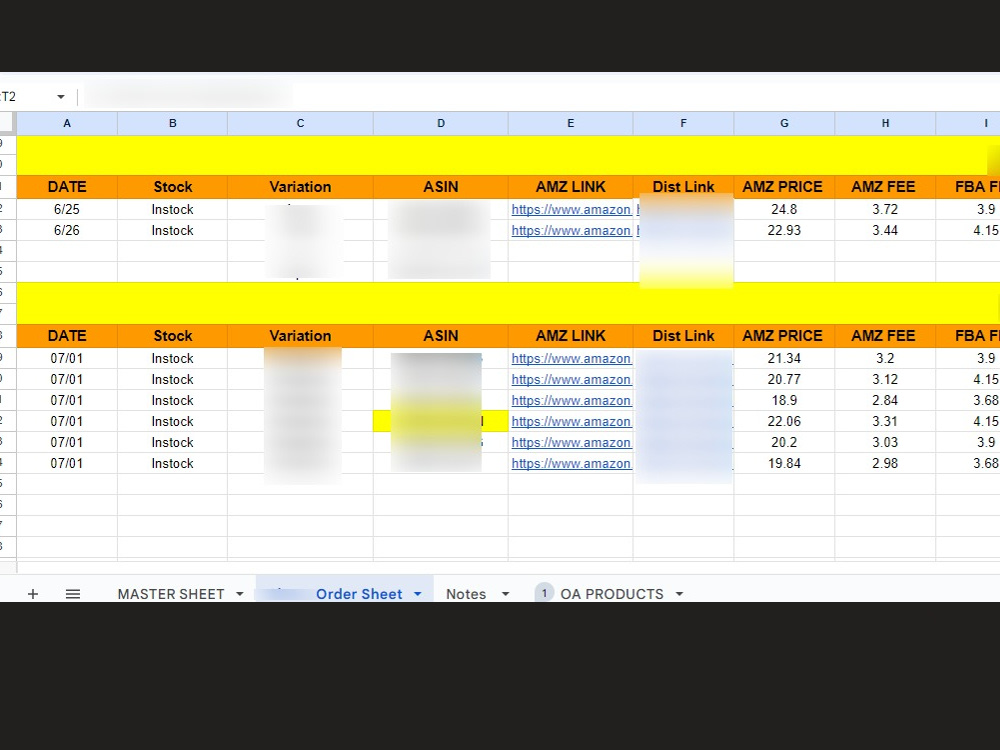Select AMZ FEE cell 3.72
The image size is (1000, 750).
click(885, 209)
